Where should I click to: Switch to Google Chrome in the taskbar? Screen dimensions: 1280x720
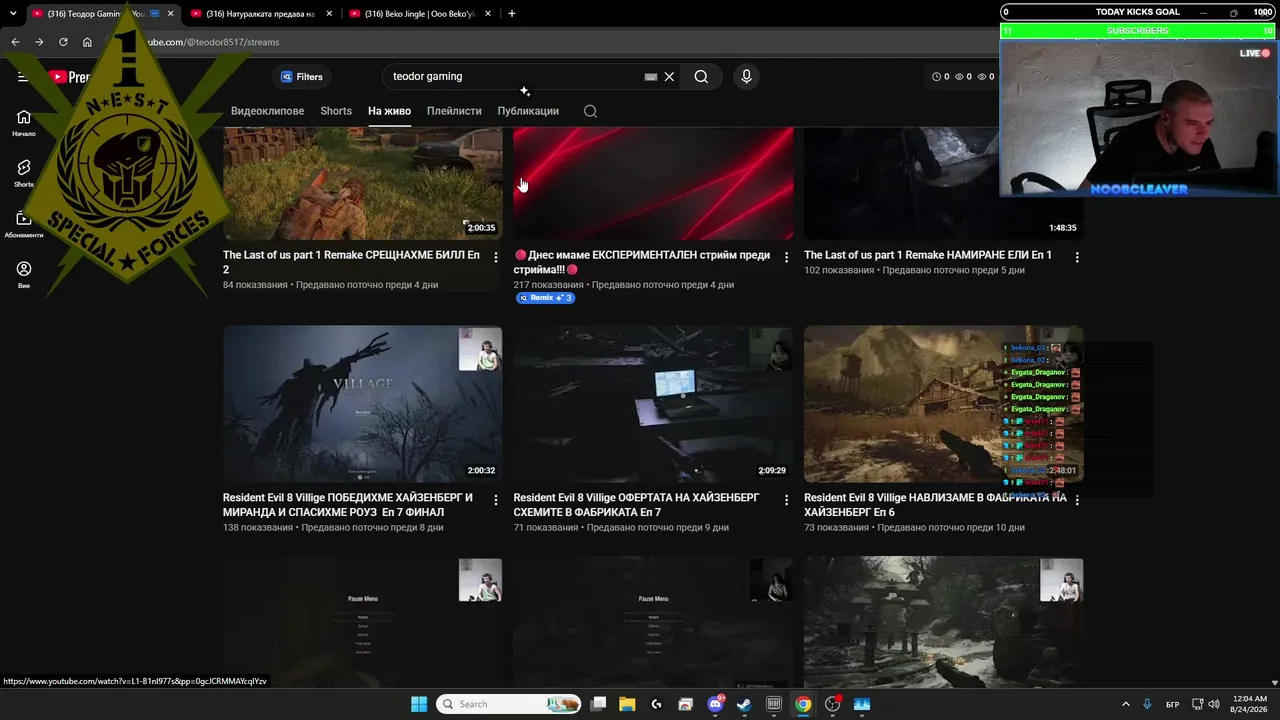pyautogui.click(x=803, y=704)
